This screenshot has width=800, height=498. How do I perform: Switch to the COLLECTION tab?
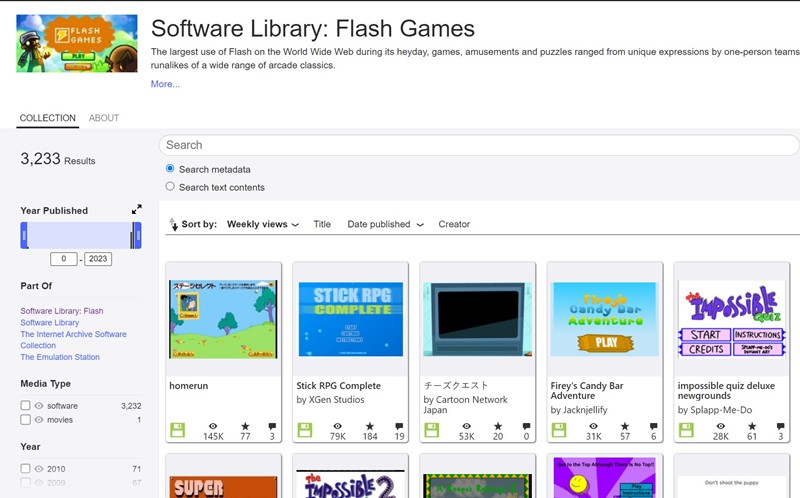[x=47, y=118]
